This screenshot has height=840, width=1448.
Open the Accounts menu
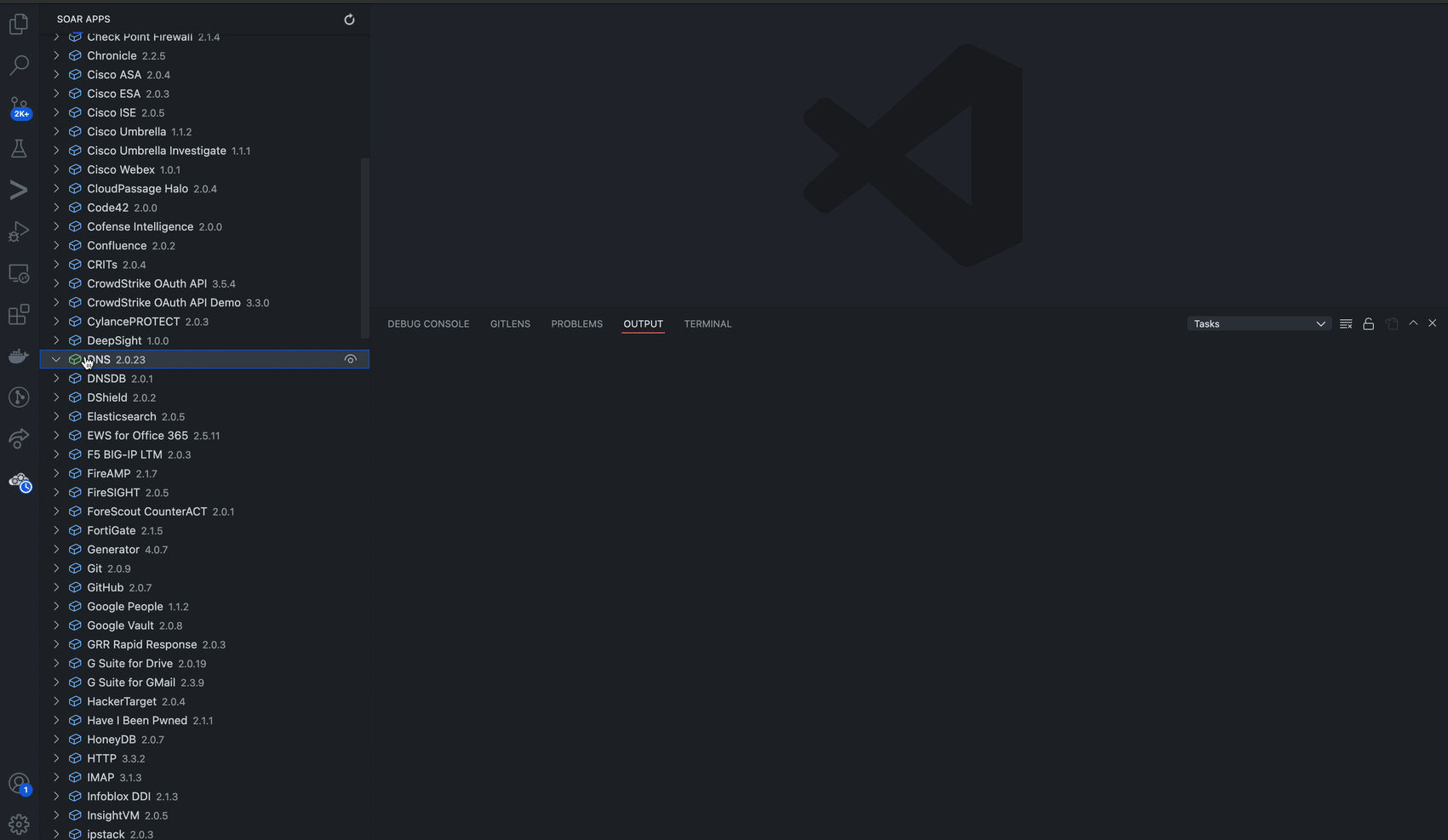point(19,784)
